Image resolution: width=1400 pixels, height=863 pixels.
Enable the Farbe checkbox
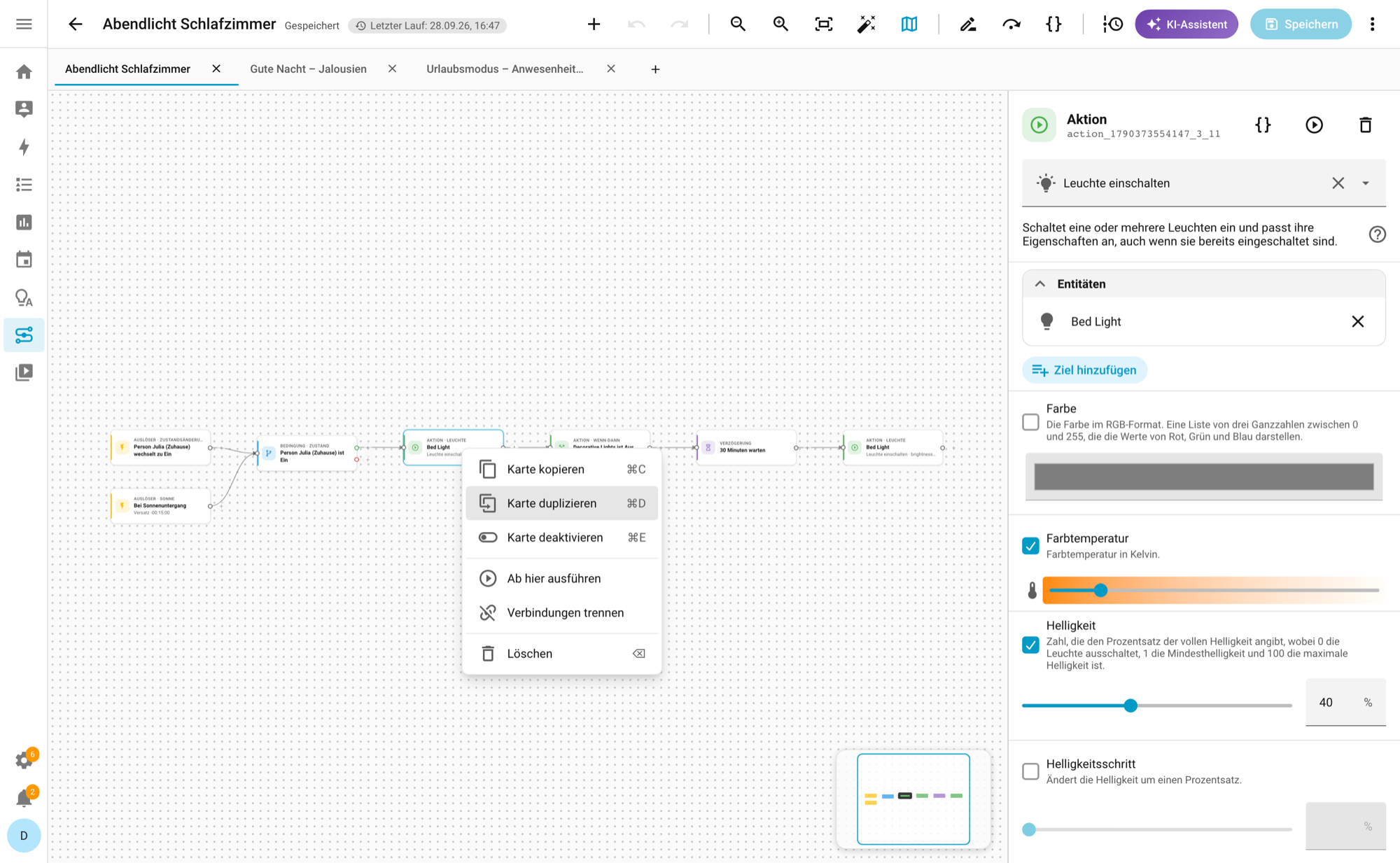pos(1030,422)
